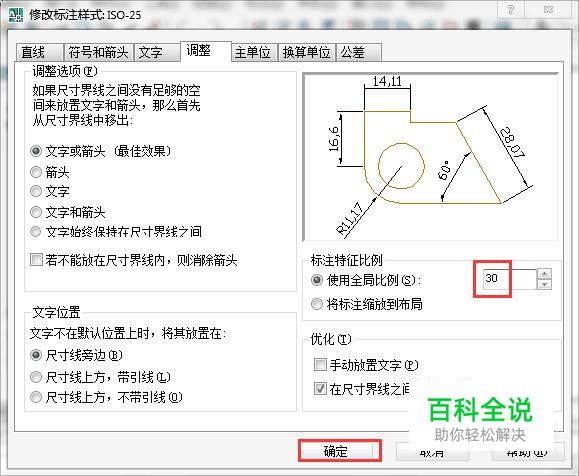Click the help question mark in title bar
579x476 pixels.
coord(511,10)
